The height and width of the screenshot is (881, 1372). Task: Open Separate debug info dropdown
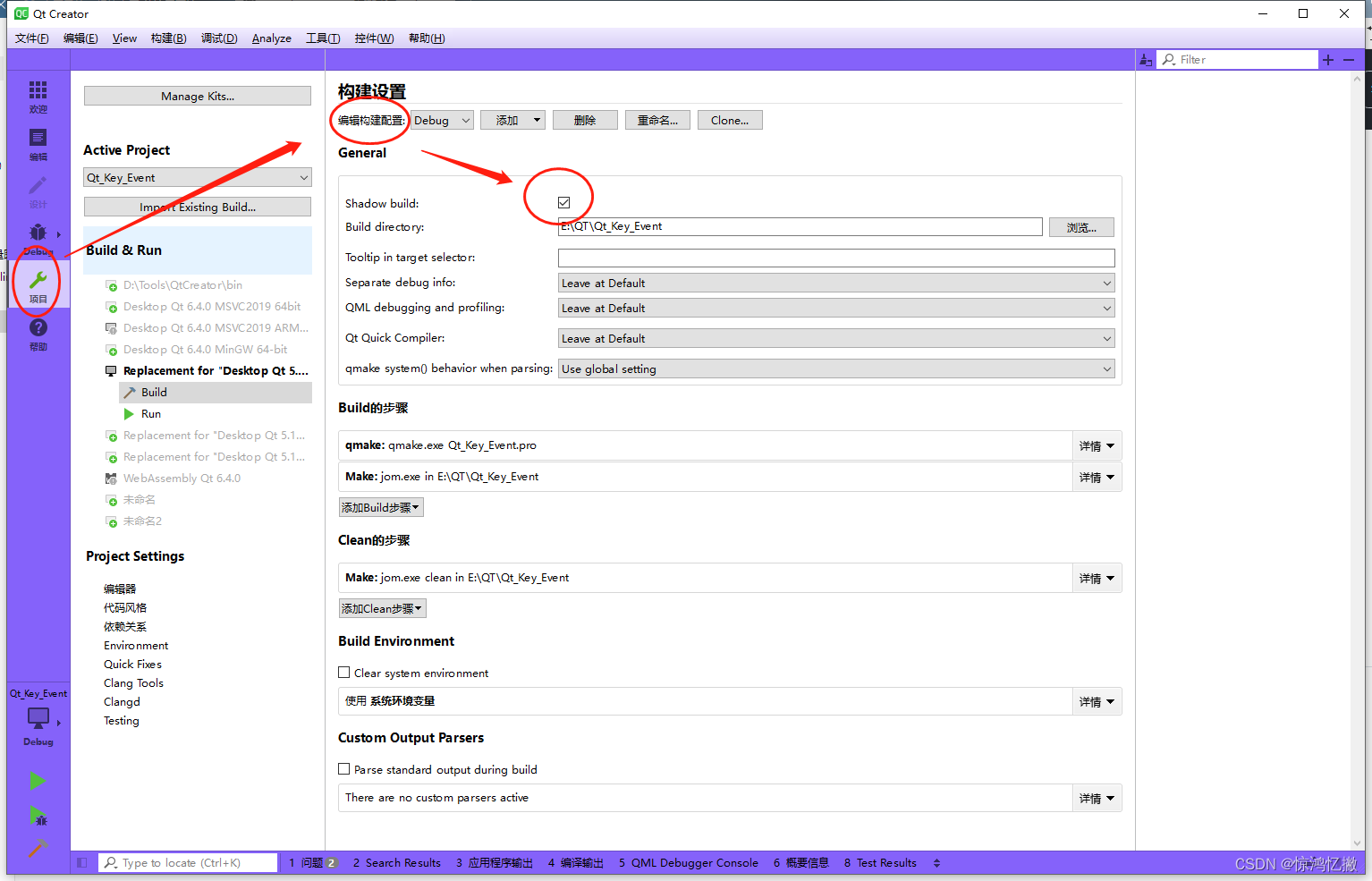(x=836, y=284)
